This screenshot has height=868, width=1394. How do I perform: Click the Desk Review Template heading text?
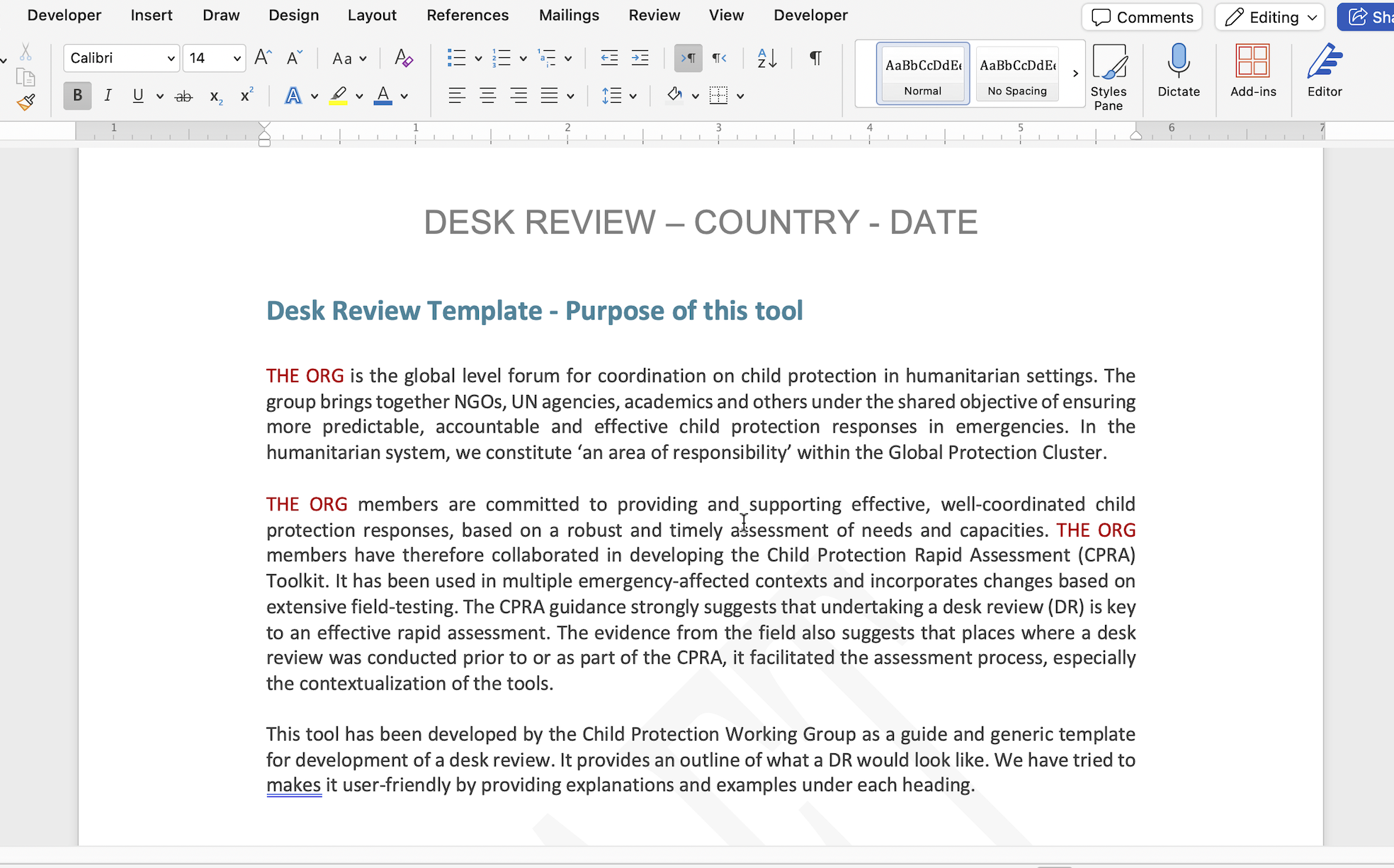point(534,311)
